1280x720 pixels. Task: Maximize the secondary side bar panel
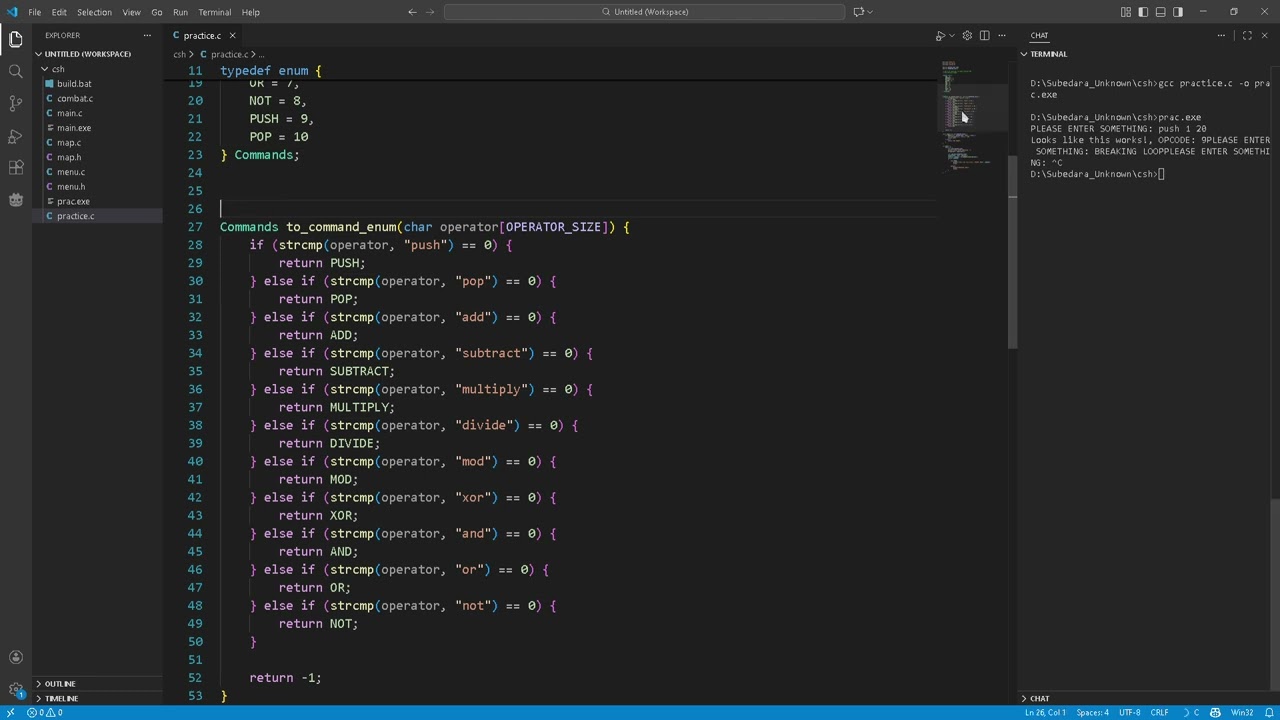(x=1247, y=36)
